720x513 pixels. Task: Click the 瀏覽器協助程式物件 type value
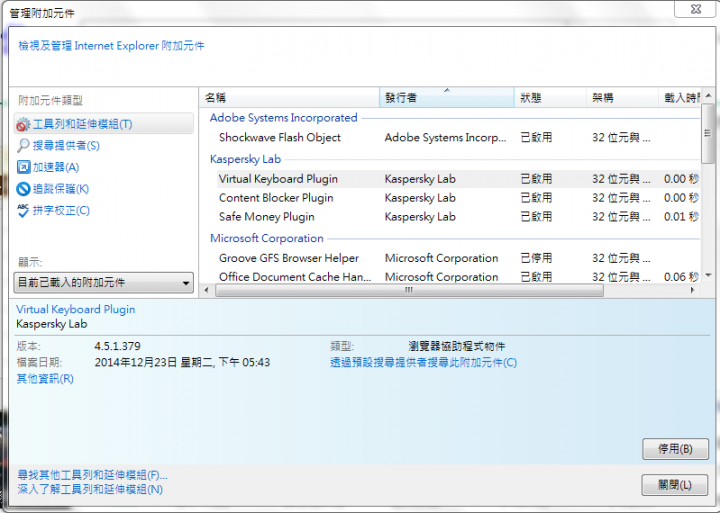coord(456,346)
